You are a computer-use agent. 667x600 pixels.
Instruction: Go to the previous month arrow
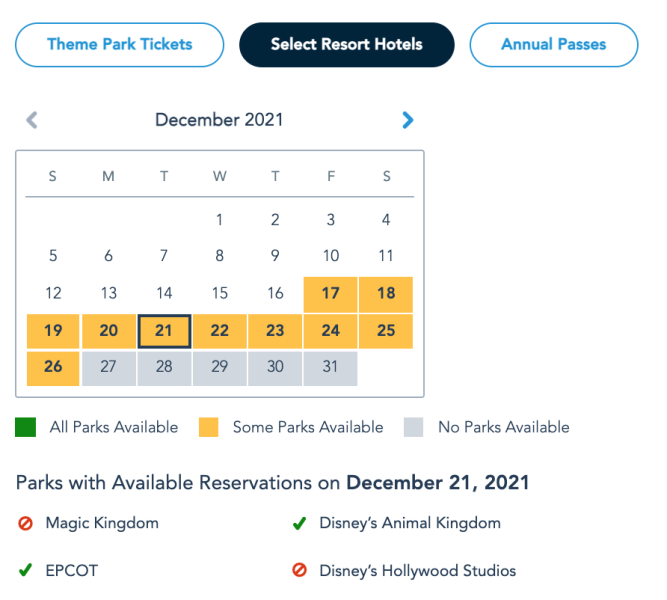tap(32, 121)
